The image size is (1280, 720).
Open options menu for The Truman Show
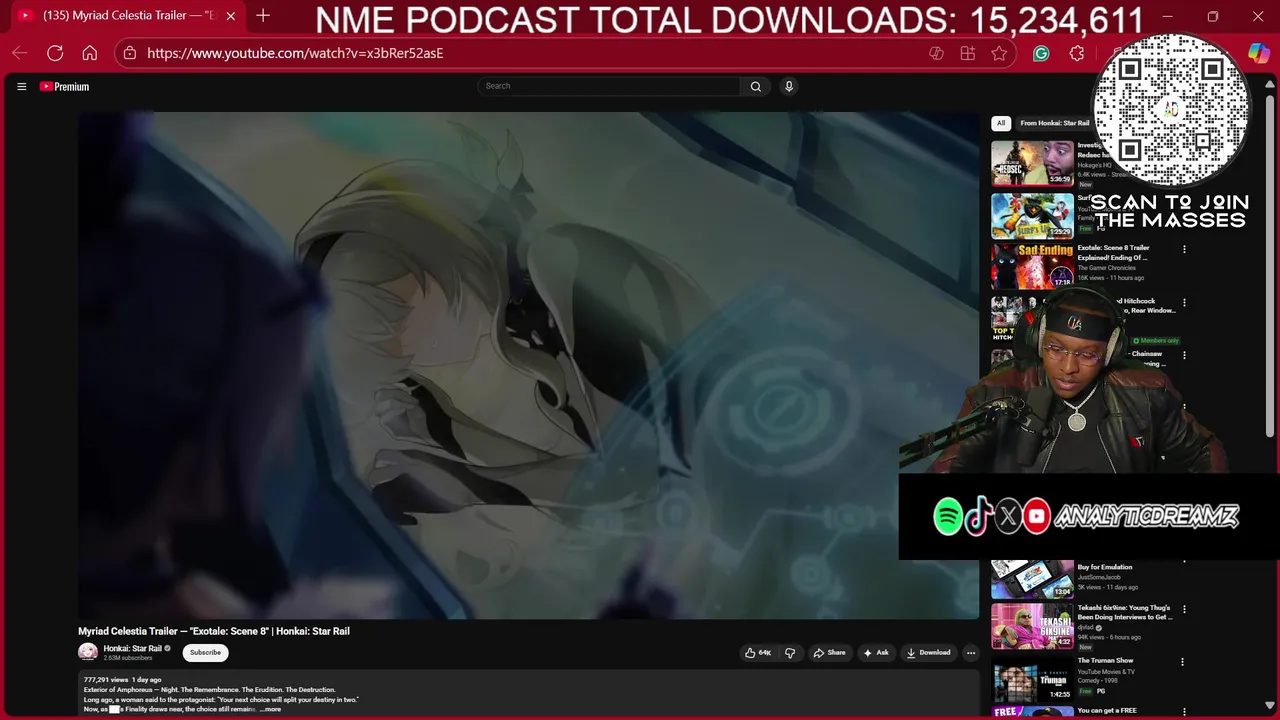click(x=1182, y=661)
